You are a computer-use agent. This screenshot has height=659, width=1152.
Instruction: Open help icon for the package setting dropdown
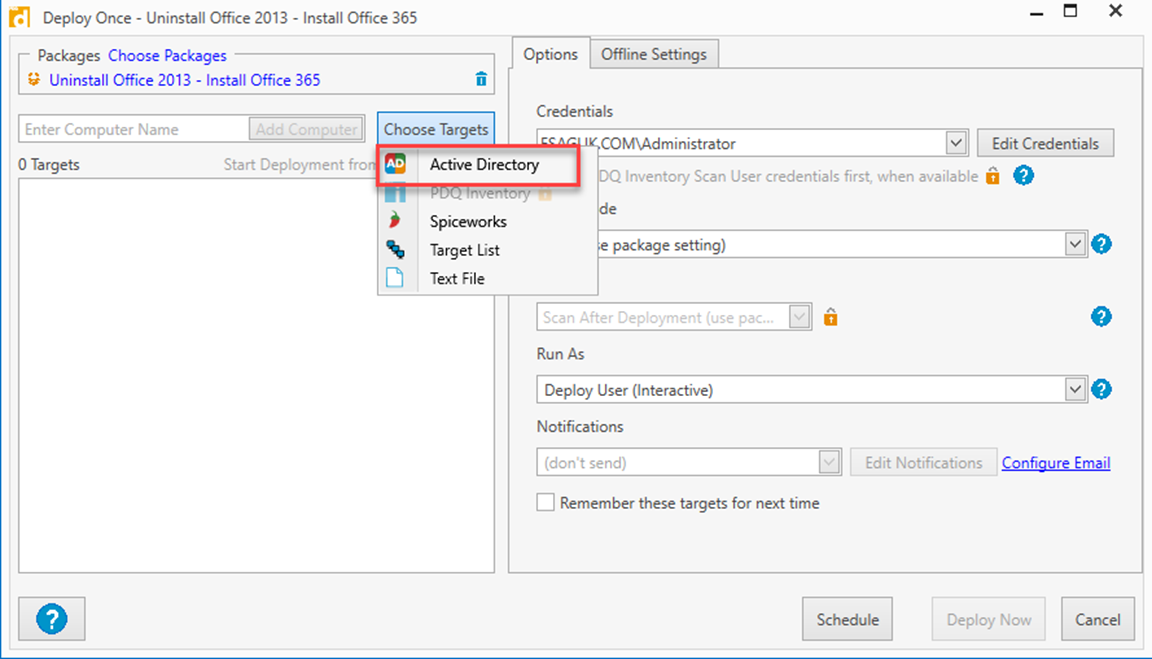click(1101, 244)
